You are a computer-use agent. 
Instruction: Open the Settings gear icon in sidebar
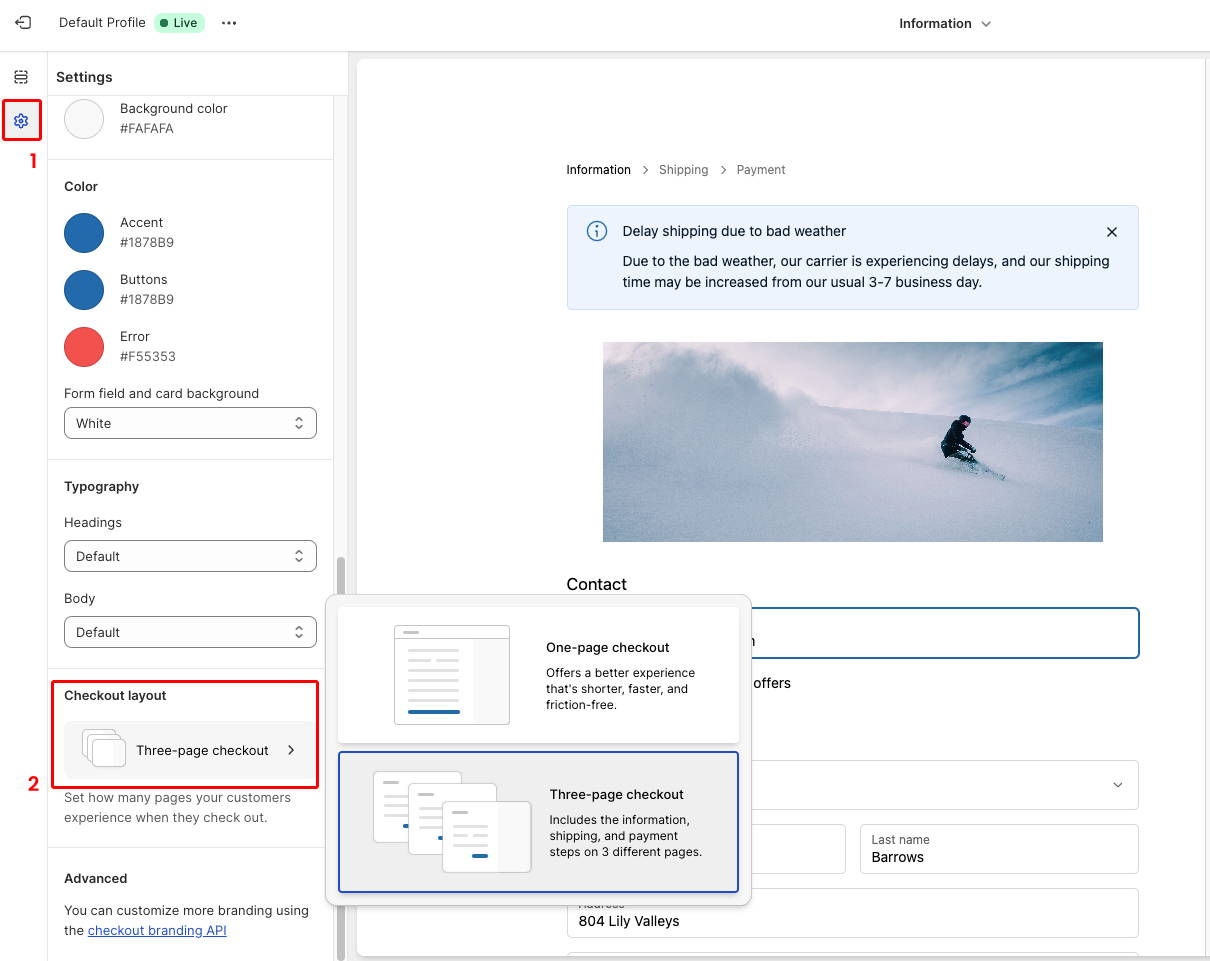click(21, 121)
